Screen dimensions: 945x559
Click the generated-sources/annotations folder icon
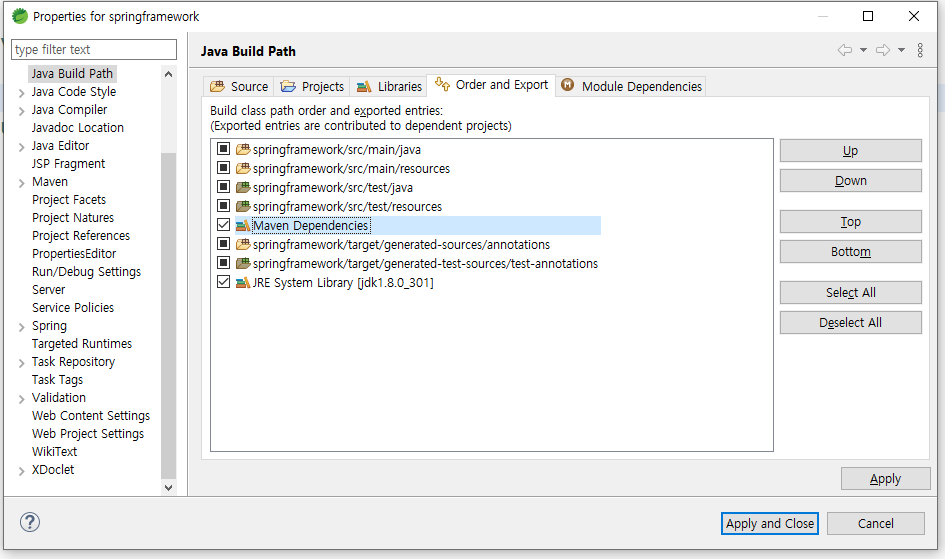tap(243, 245)
